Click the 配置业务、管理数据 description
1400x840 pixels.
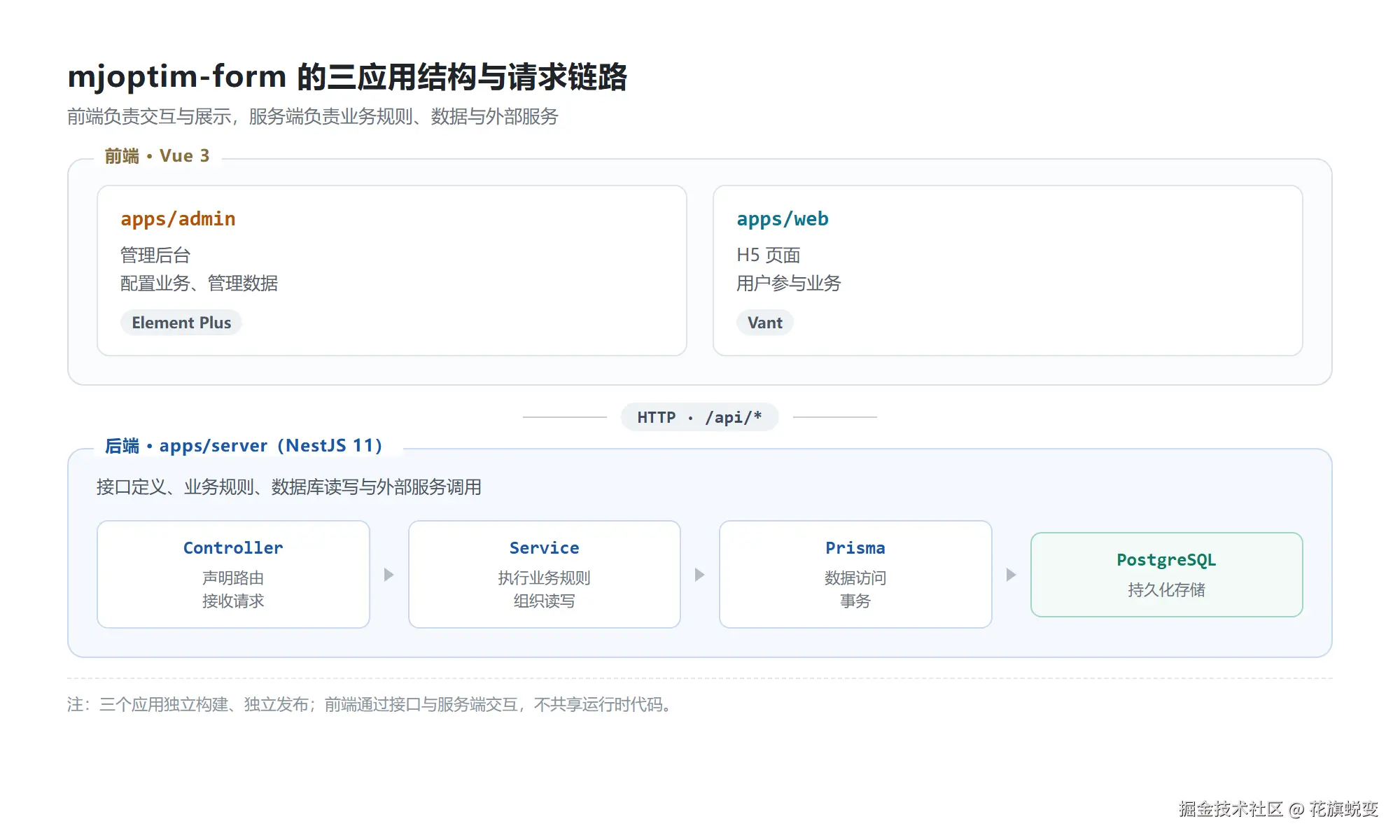click(x=199, y=283)
